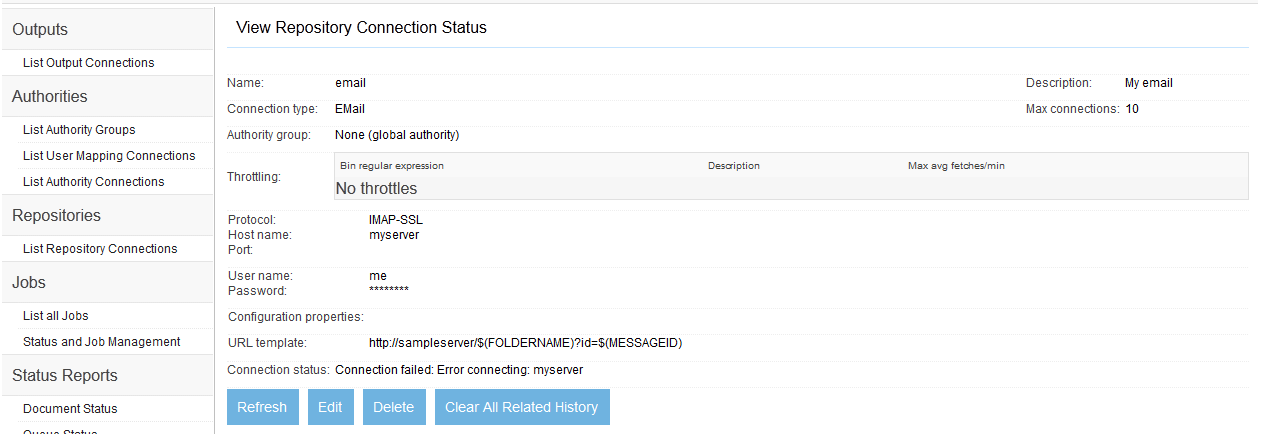Open List Authority Connections

pyautogui.click(x=93, y=182)
